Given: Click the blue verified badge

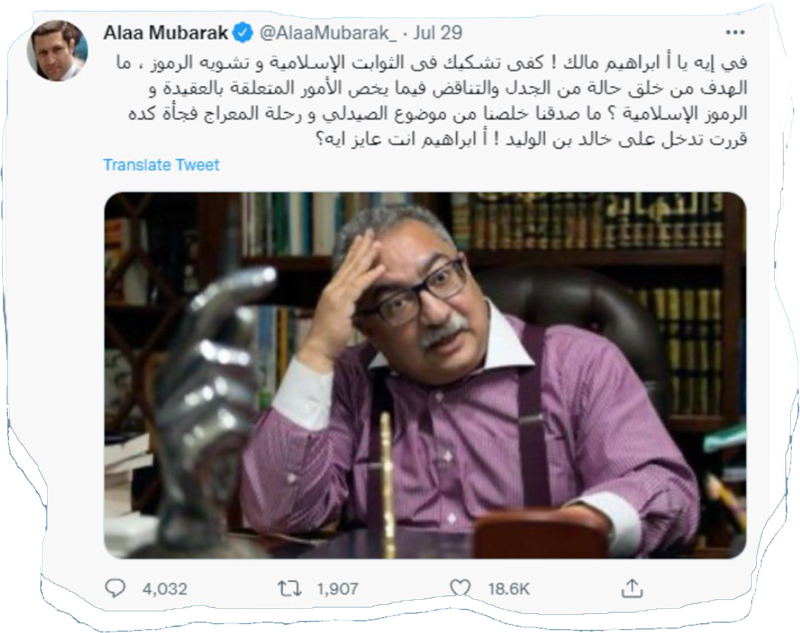Looking at the screenshot, I should (242, 33).
